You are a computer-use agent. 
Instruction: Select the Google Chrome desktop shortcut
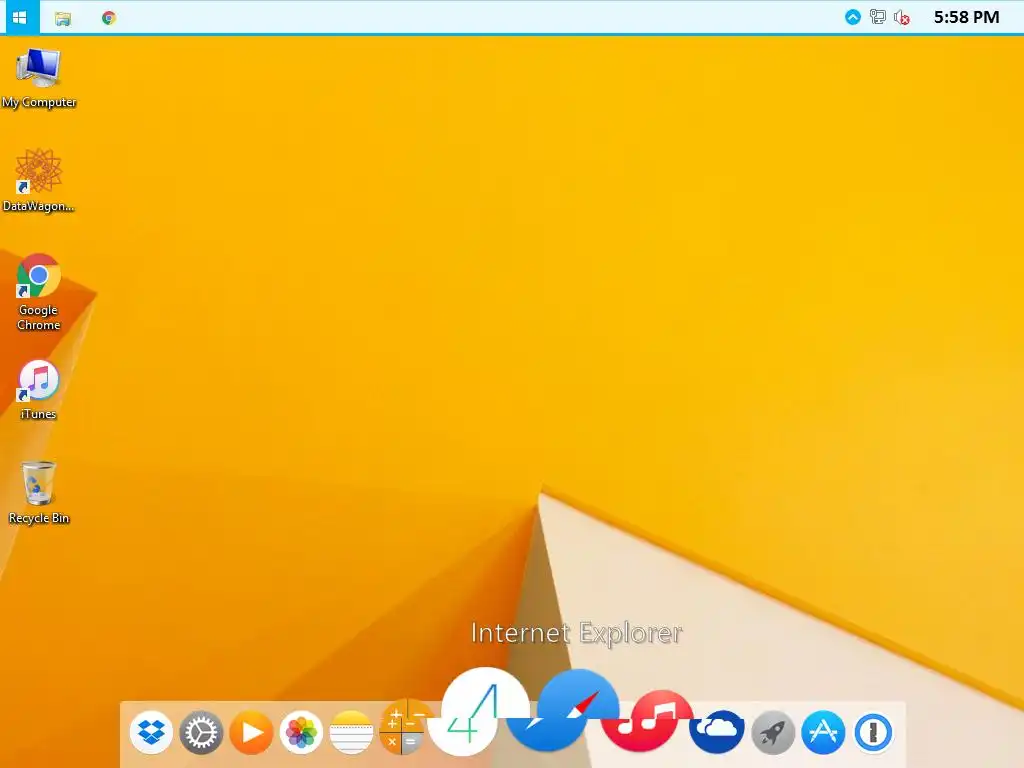[x=39, y=293]
